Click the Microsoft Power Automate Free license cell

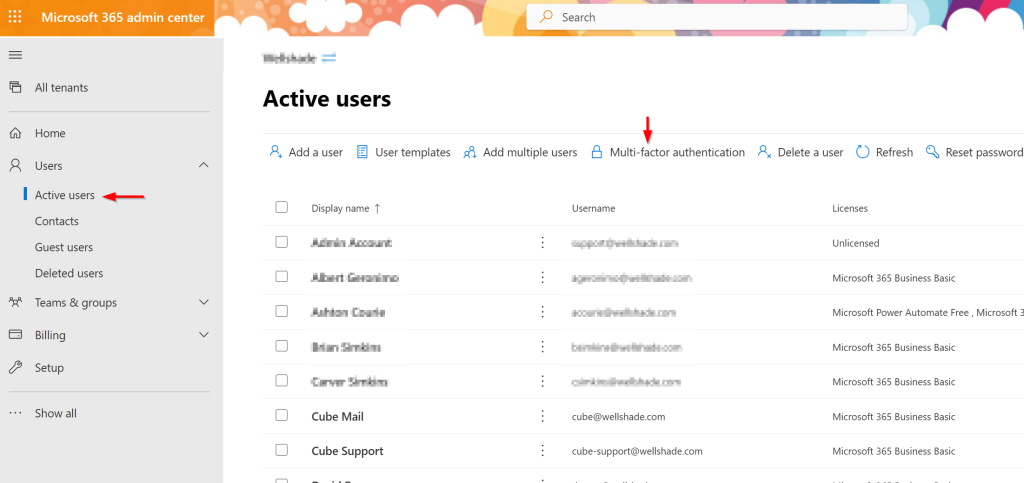pos(928,312)
